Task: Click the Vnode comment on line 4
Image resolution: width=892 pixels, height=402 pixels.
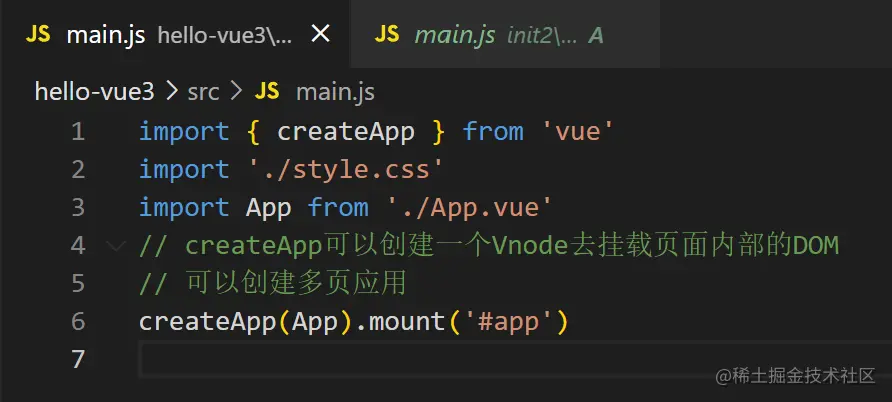Action: 489,246
